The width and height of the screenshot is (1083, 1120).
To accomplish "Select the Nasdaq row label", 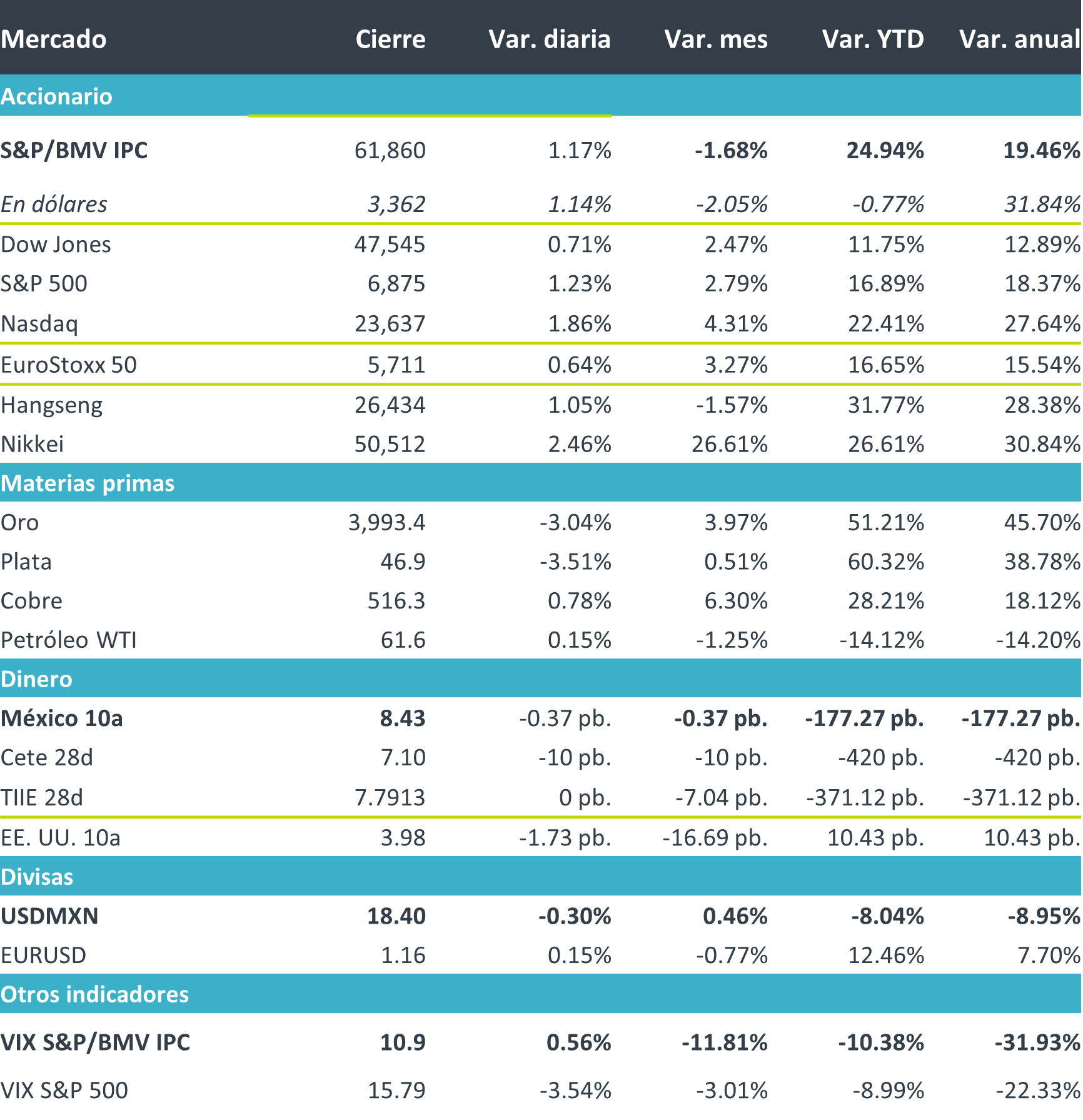I will pyautogui.click(x=39, y=324).
